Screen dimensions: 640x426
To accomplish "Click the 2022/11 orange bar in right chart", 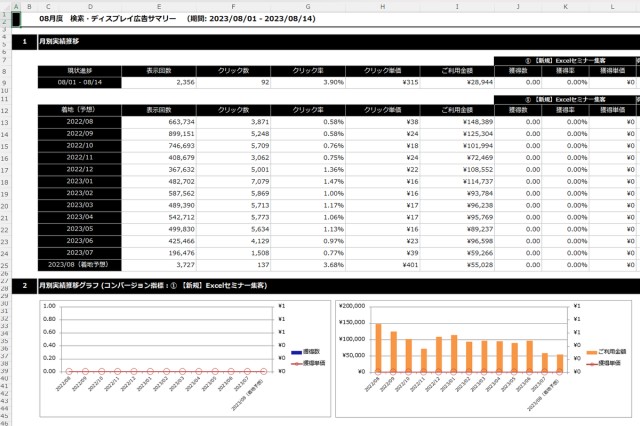I will 424,360.
